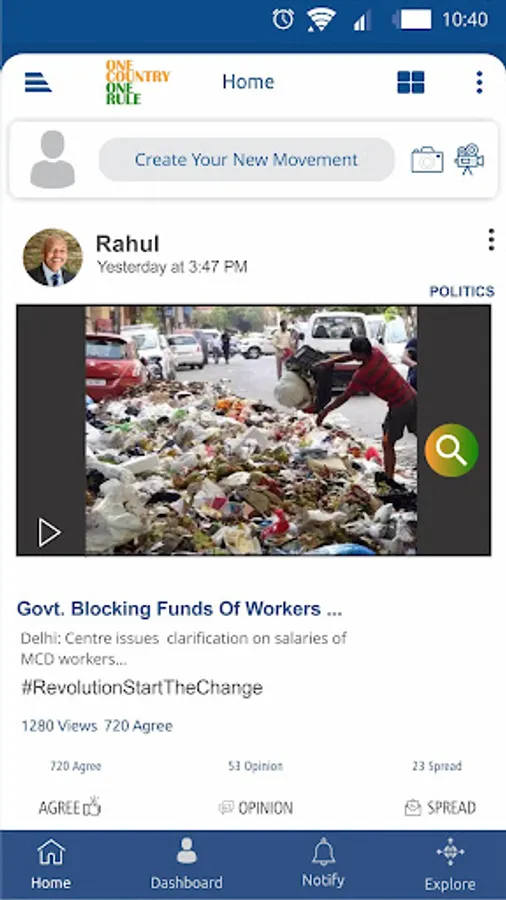
Task: Click the SPREAD share button
Action: 440,808
